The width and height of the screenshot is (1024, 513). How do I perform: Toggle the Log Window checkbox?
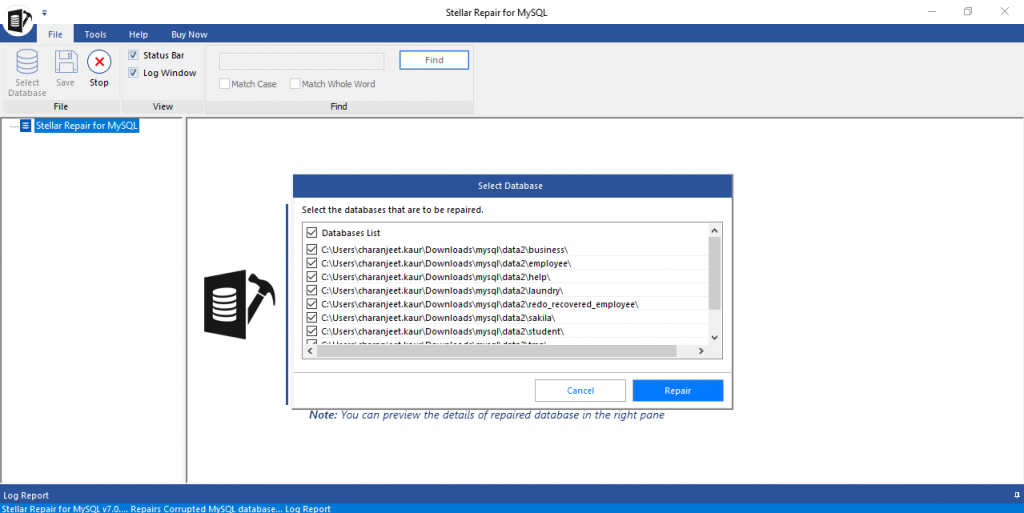133,72
